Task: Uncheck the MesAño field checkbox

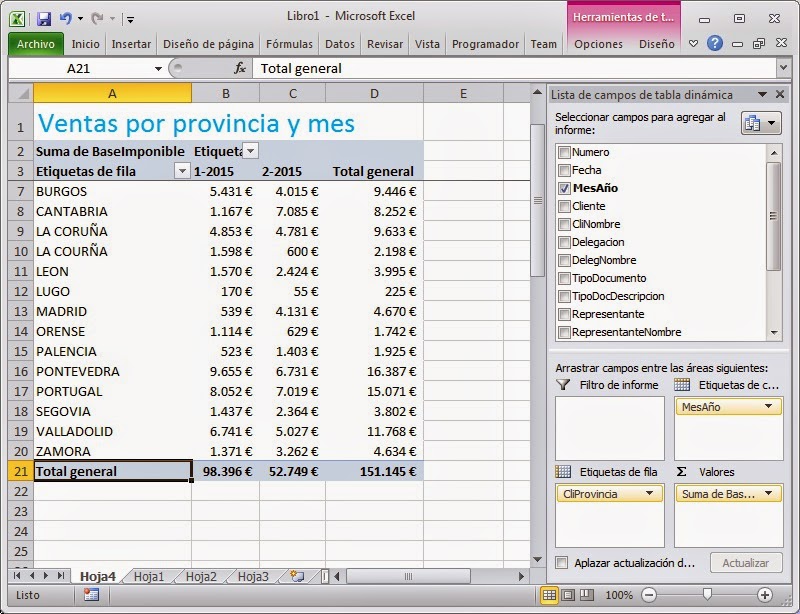Action: pos(564,188)
